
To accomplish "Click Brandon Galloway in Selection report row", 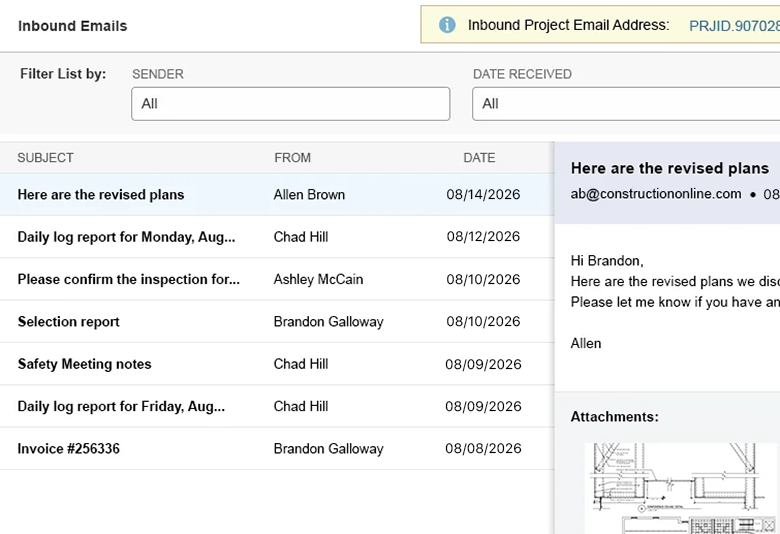I will 328,322.
